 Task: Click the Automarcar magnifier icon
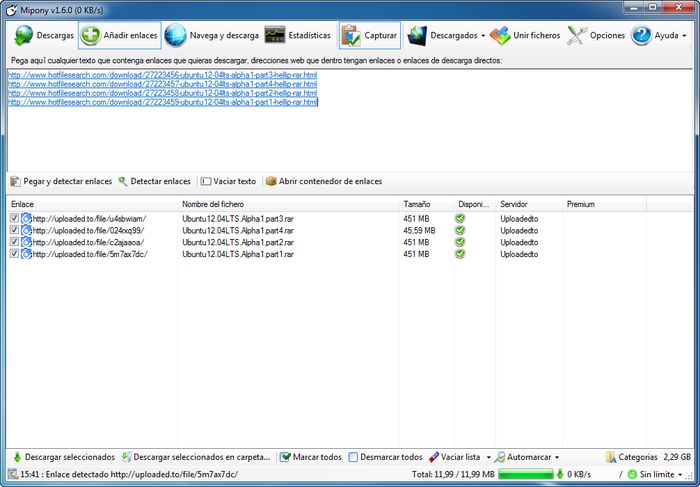coord(500,457)
